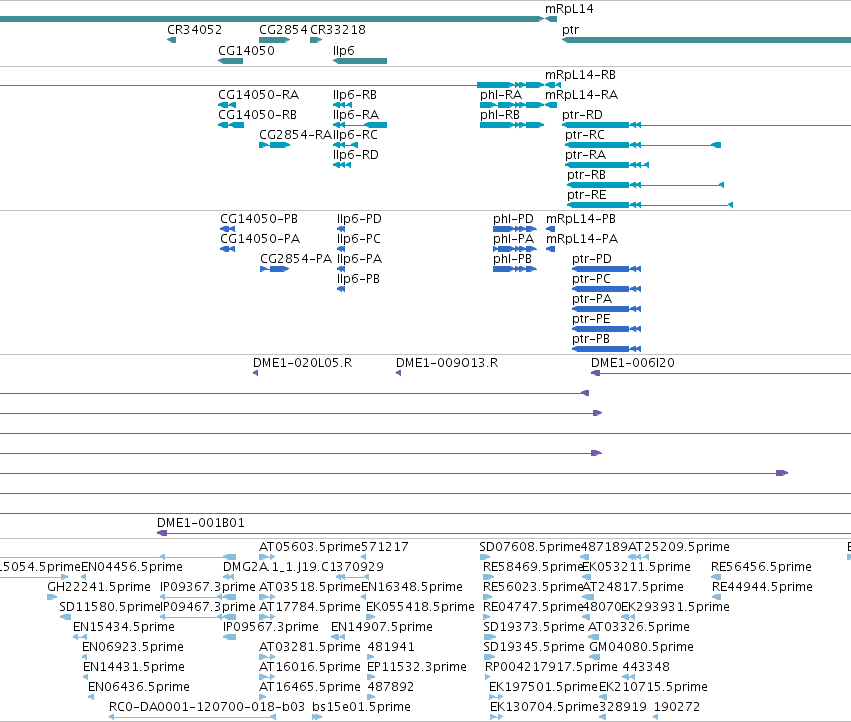The image size is (851, 722).
Task: Select transcript phl-RB
Action: pyautogui.click(x=512, y=125)
